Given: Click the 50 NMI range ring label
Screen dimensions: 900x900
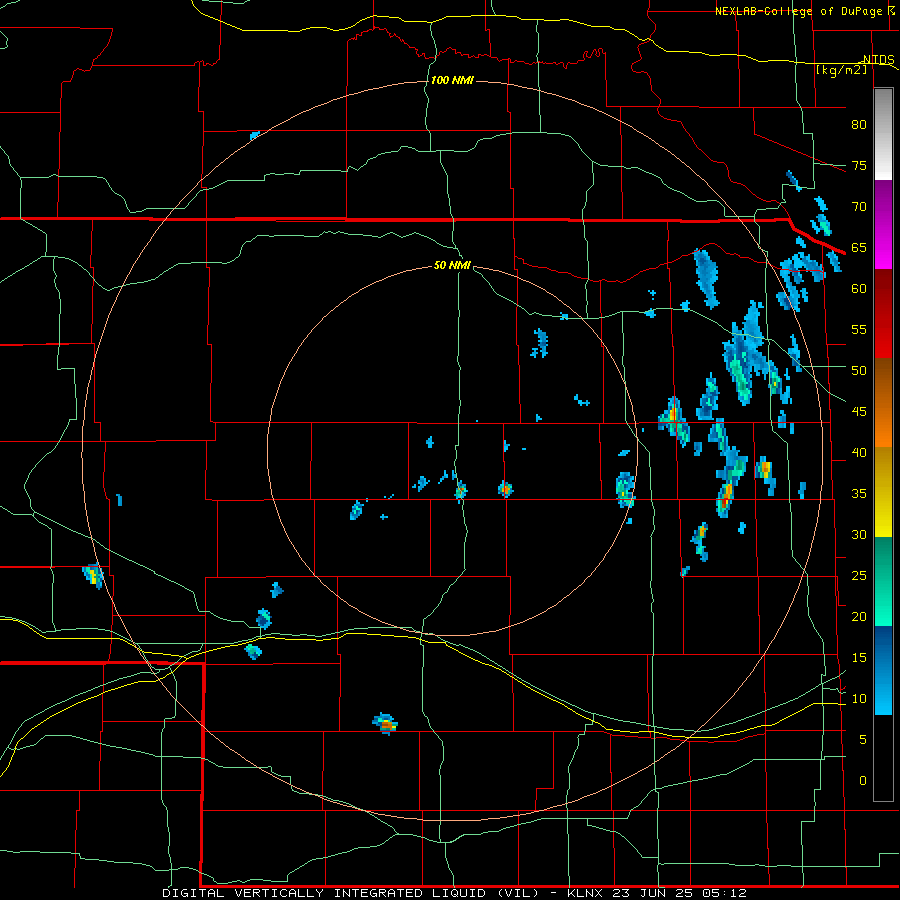Looking at the screenshot, I should pos(452,265).
